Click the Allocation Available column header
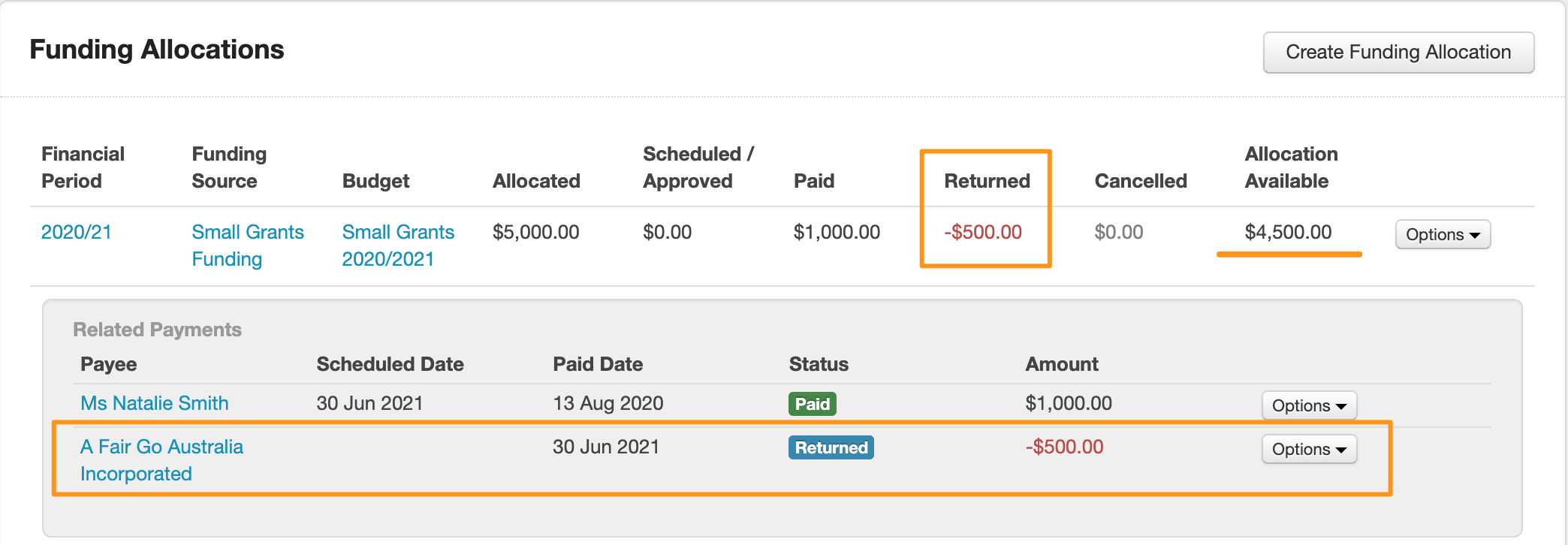 coord(1290,167)
